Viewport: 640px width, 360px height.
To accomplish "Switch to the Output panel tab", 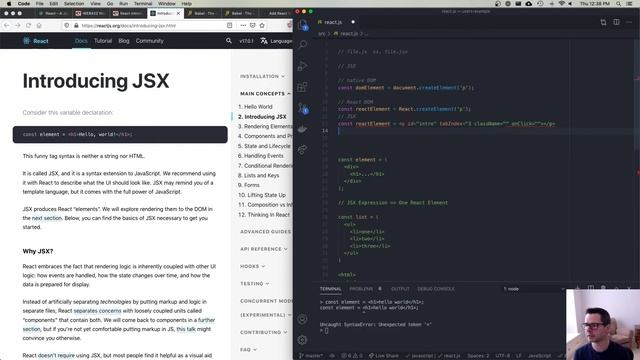I will point(400,289).
